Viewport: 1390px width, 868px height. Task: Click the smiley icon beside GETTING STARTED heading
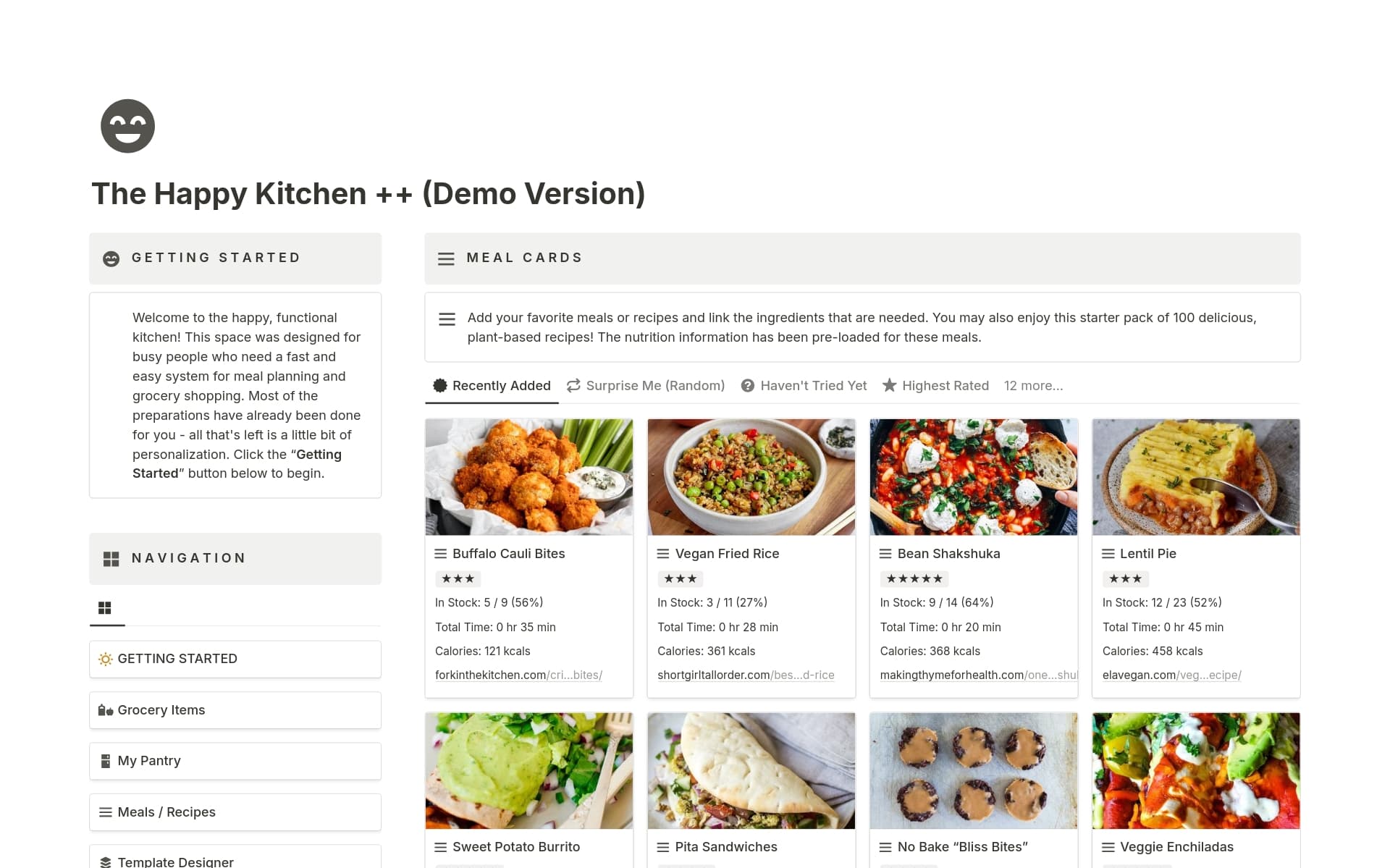110,258
